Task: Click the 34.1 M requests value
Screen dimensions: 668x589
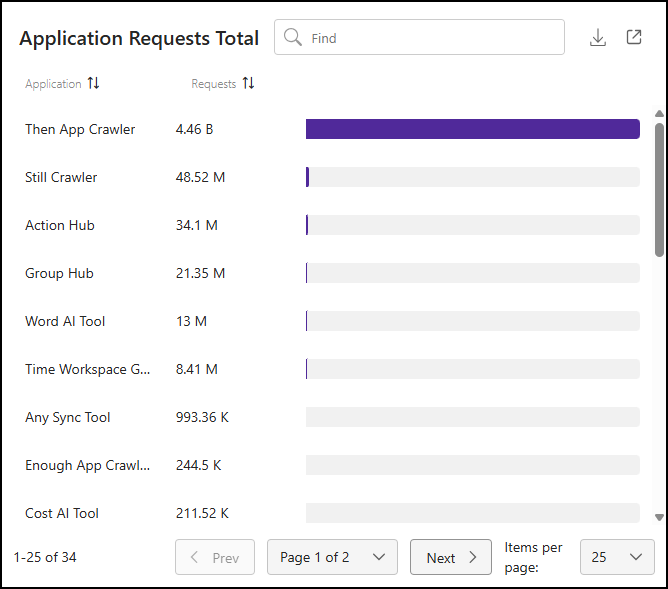Action: click(x=196, y=225)
